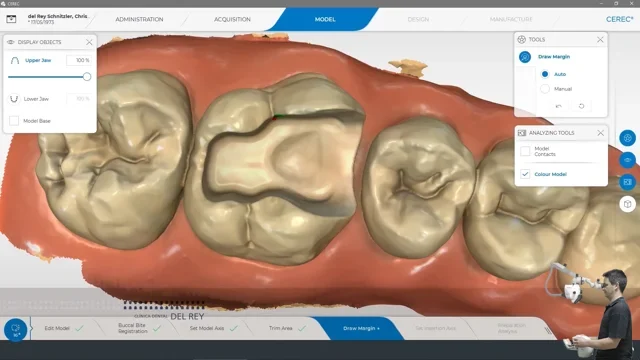Select the Draw Margin tool icon
This screenshot has height=360, width=640.
525,57
